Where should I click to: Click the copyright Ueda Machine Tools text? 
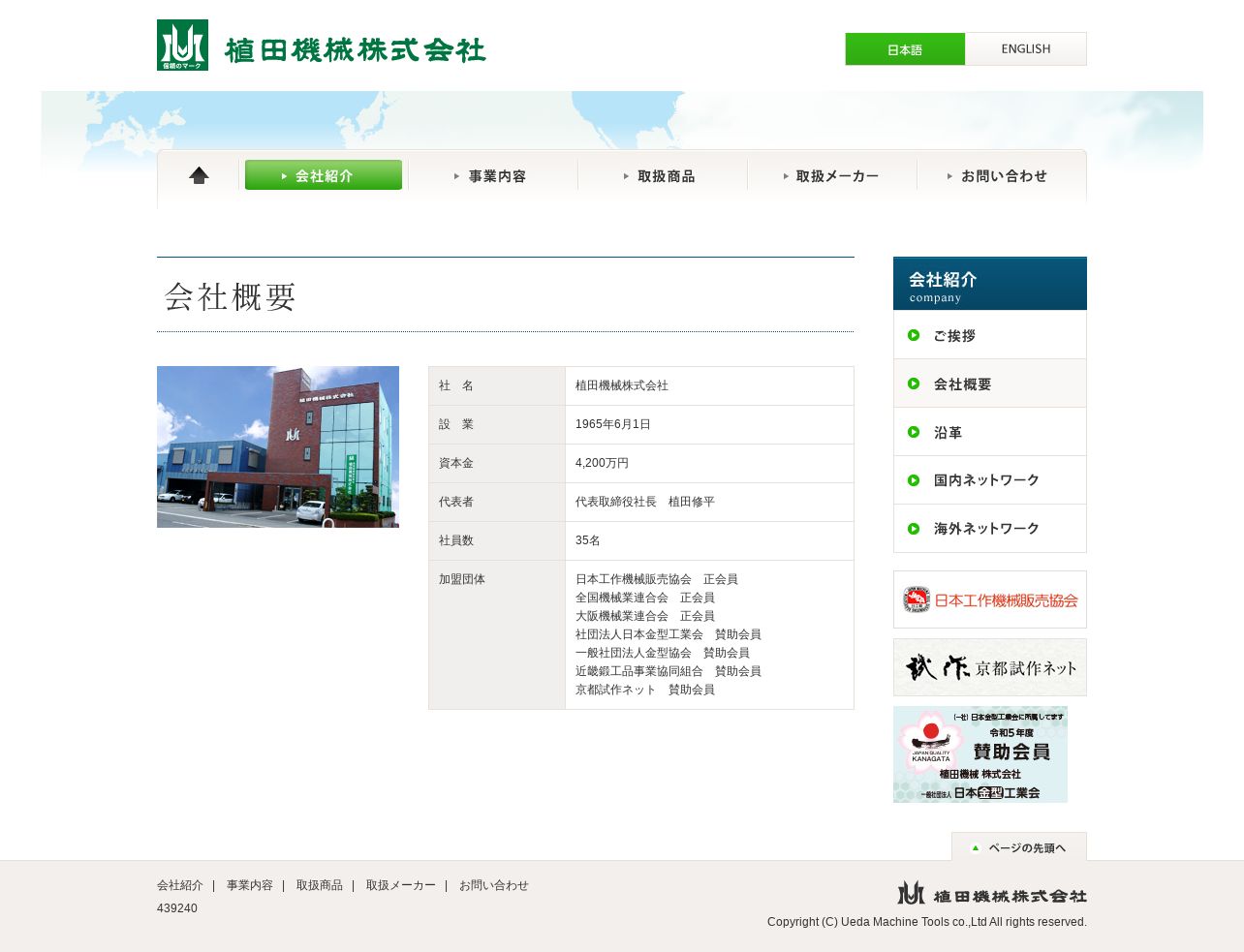click(x=927, y=922)
